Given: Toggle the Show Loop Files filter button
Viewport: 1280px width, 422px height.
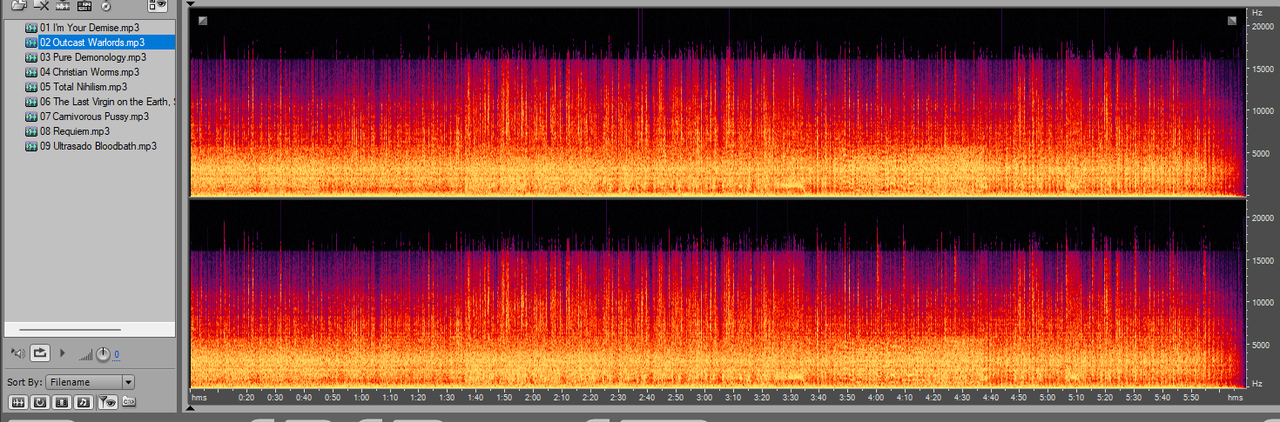Looking at the screenshot, I should tap(40, 402).
